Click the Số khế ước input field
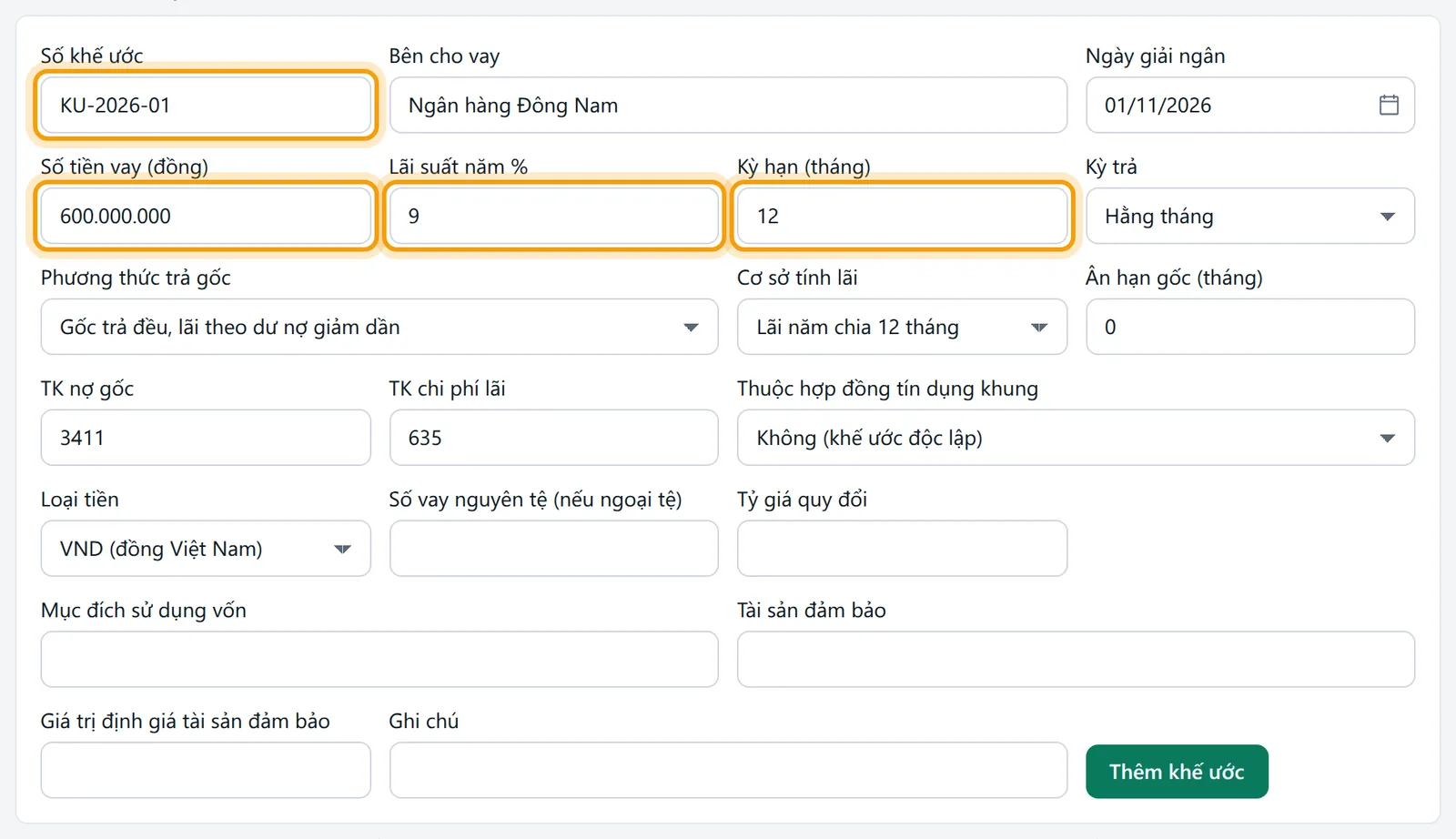Screen dimensions: 1456x839 [206, 105]
